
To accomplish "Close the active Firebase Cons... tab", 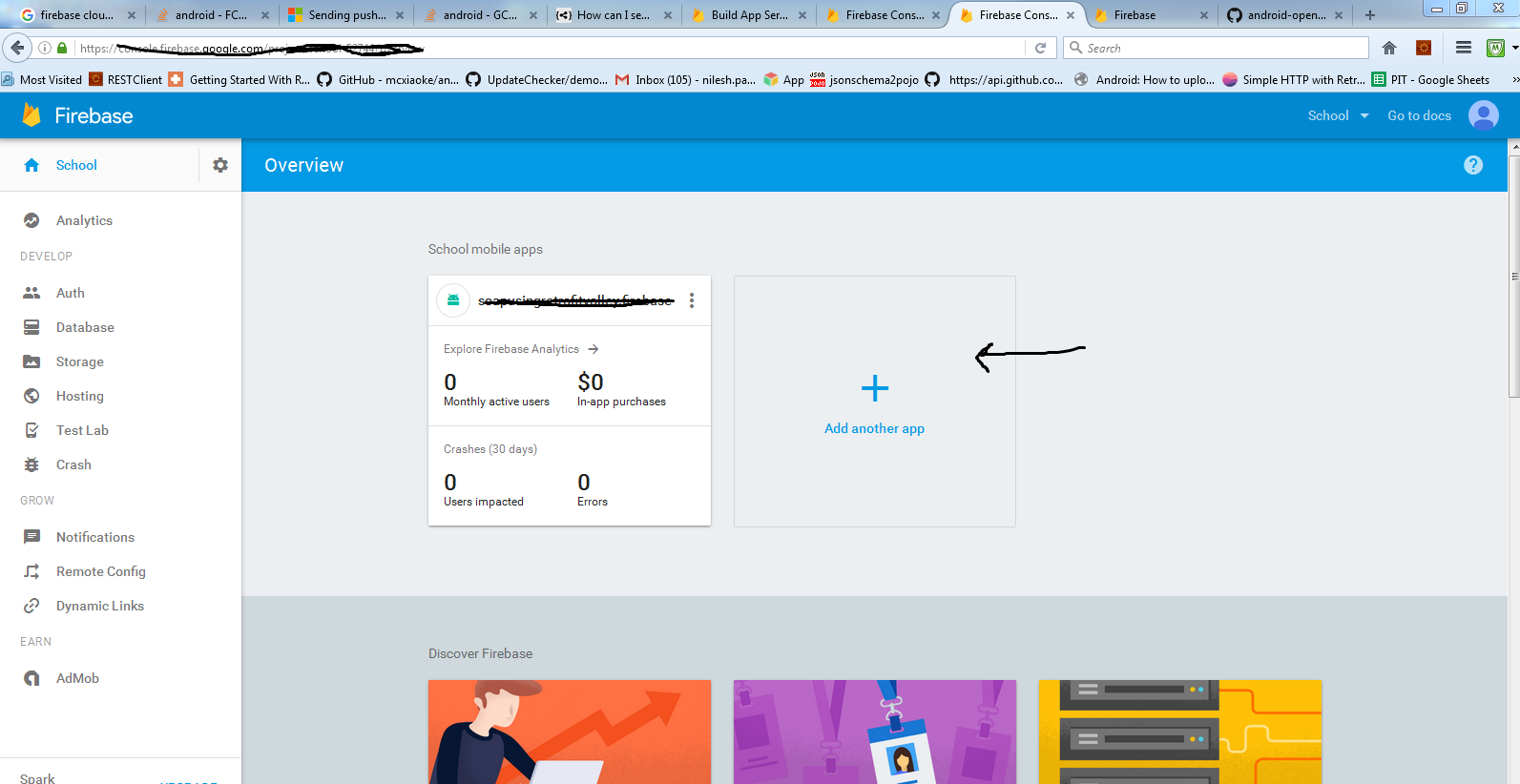I will click(1071, 15).
